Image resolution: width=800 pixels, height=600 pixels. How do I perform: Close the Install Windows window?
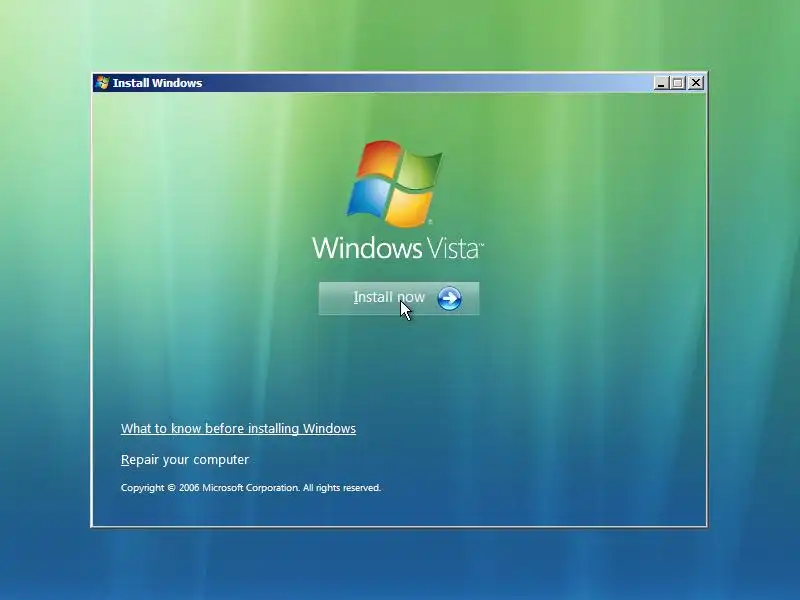click(696, 83)
